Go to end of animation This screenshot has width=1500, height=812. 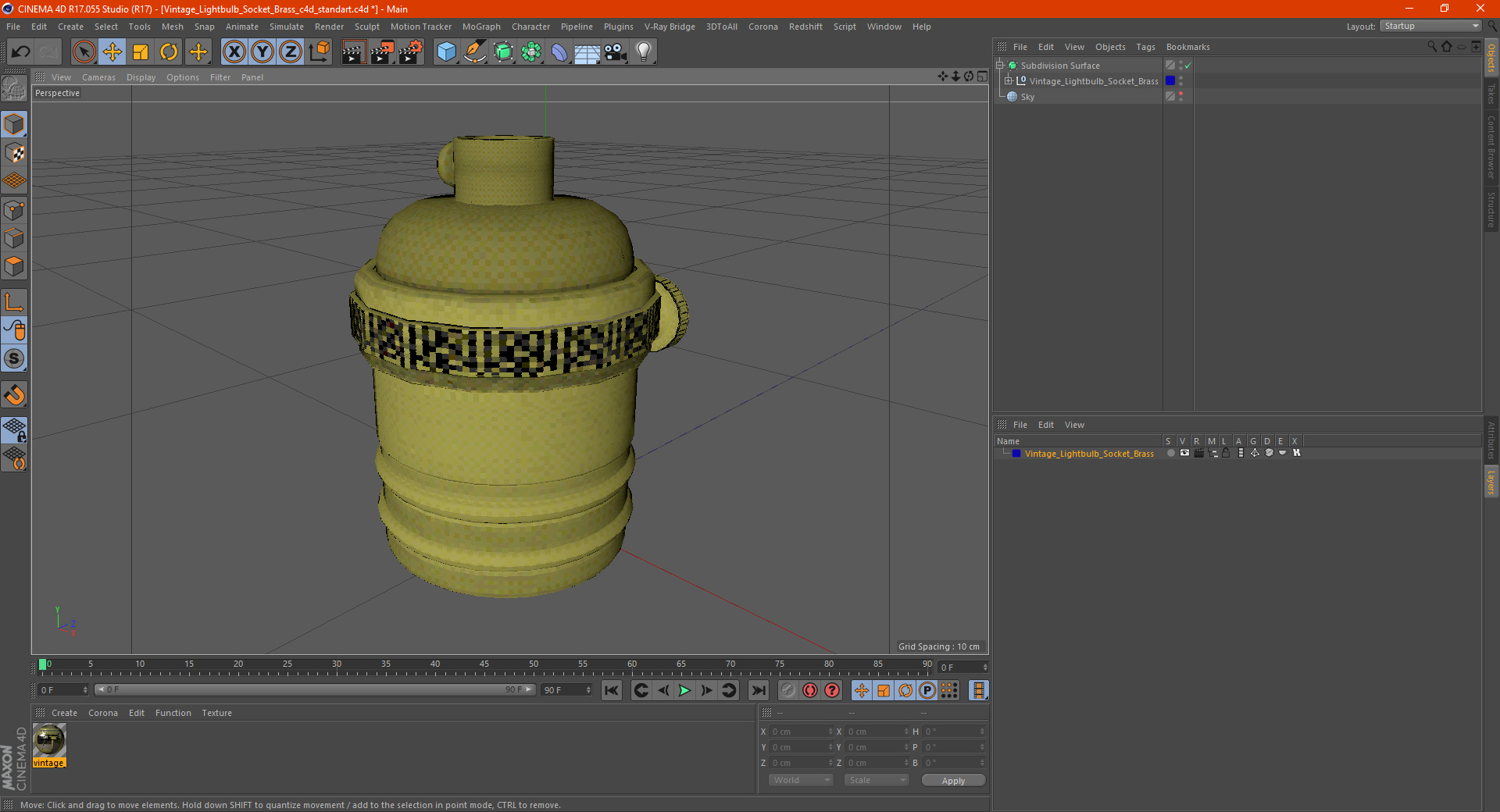(758, 690)
